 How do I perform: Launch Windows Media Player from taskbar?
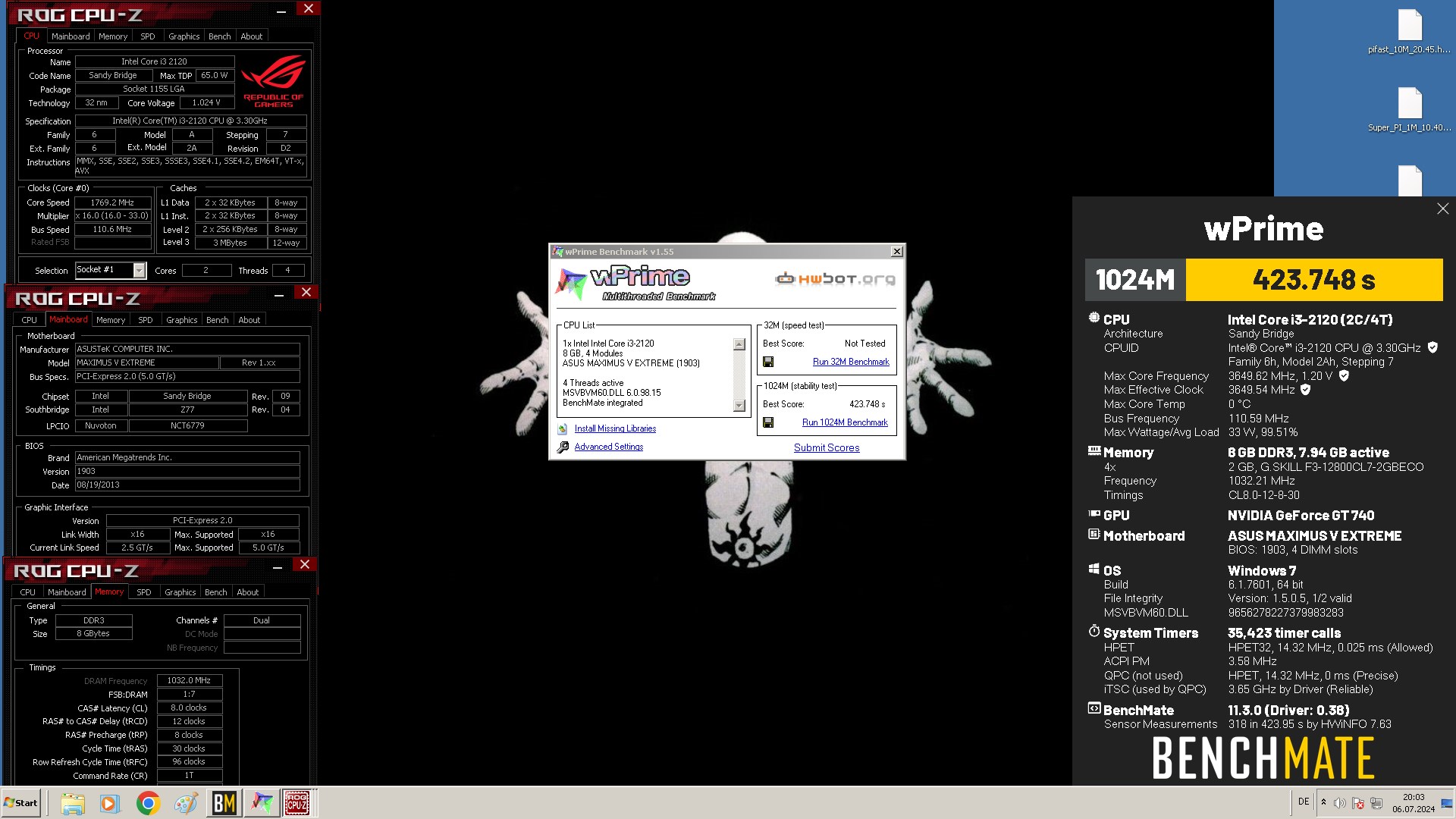click(x=110, y=803)
